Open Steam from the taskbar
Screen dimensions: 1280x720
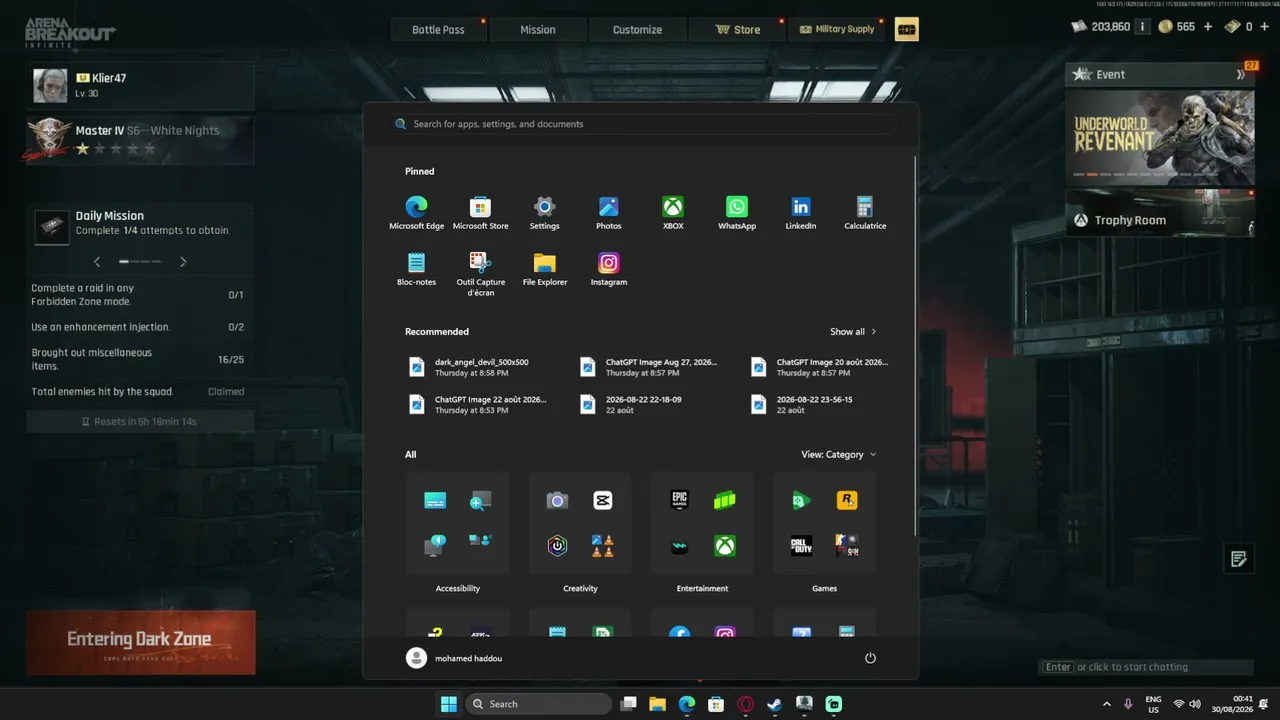(x=775, y=704)
